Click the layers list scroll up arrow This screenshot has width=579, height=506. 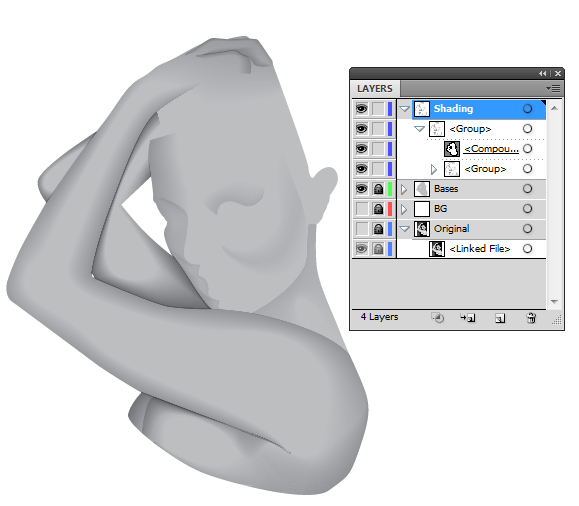click(554, 108)
